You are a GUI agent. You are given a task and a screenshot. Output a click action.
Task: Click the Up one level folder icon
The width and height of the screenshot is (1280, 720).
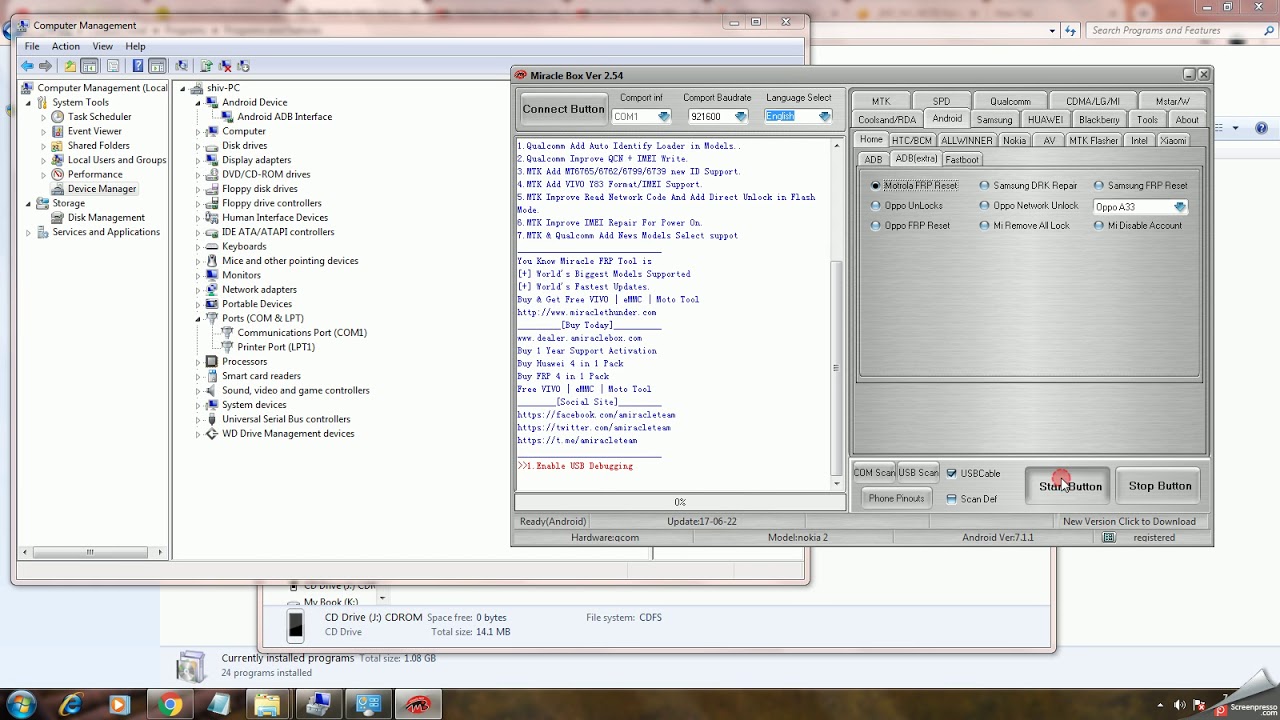tap(70, 66)
